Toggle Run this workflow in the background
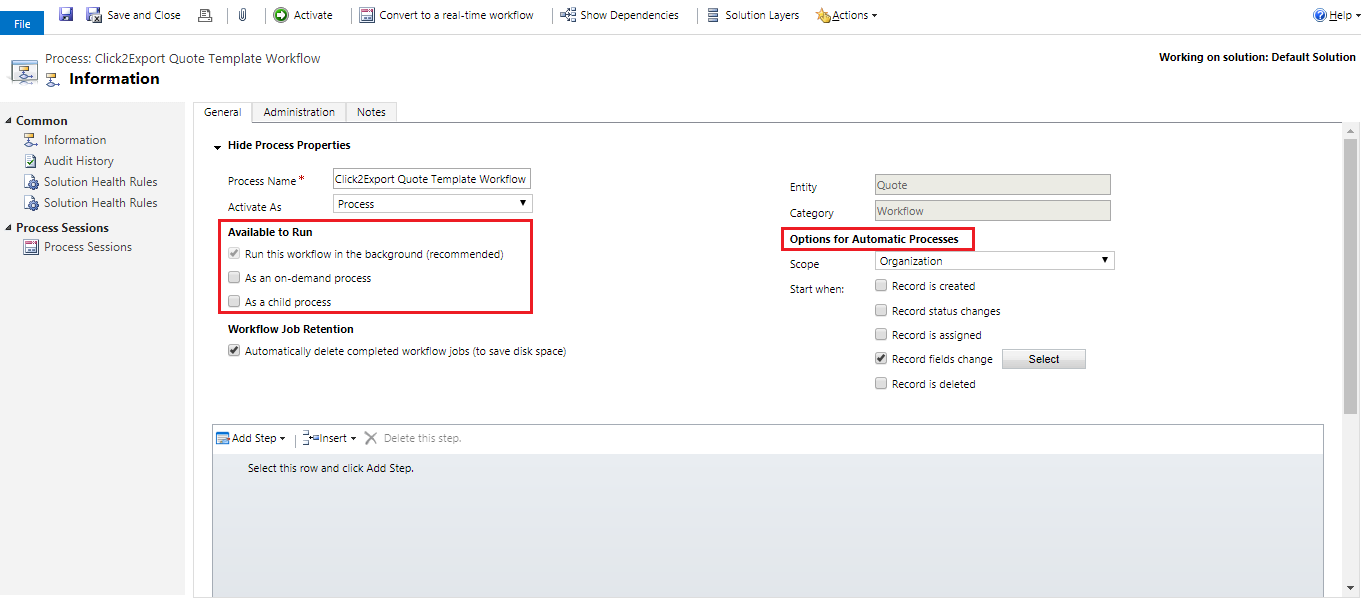This screenshot has width=1361, height=599. [234, 254]
